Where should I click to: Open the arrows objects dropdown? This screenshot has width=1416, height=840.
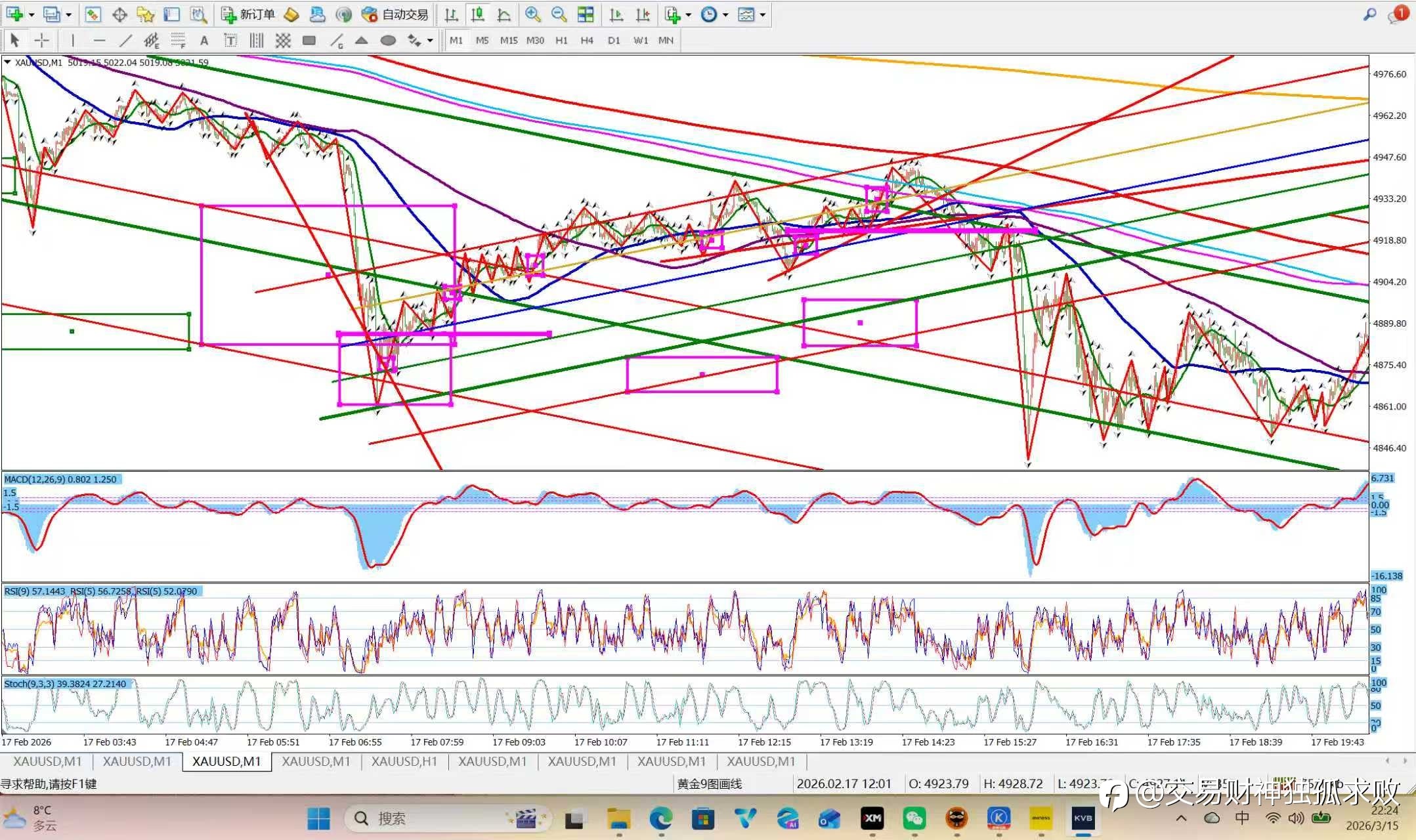click(x=430, y=41)
